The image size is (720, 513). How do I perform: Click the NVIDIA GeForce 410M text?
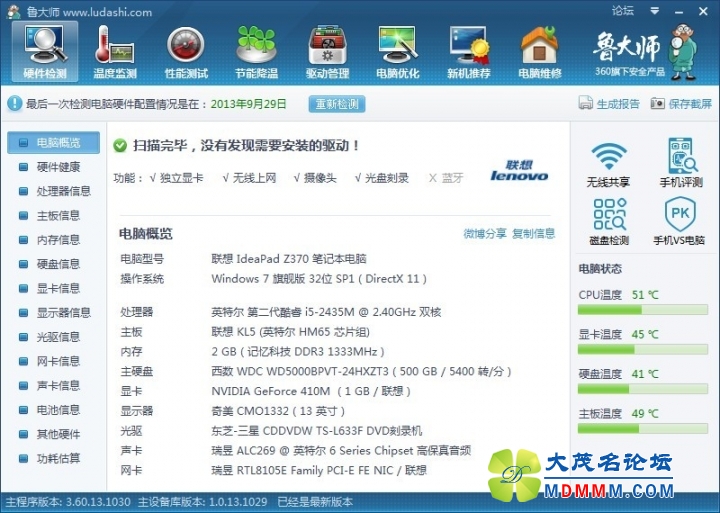311,391
